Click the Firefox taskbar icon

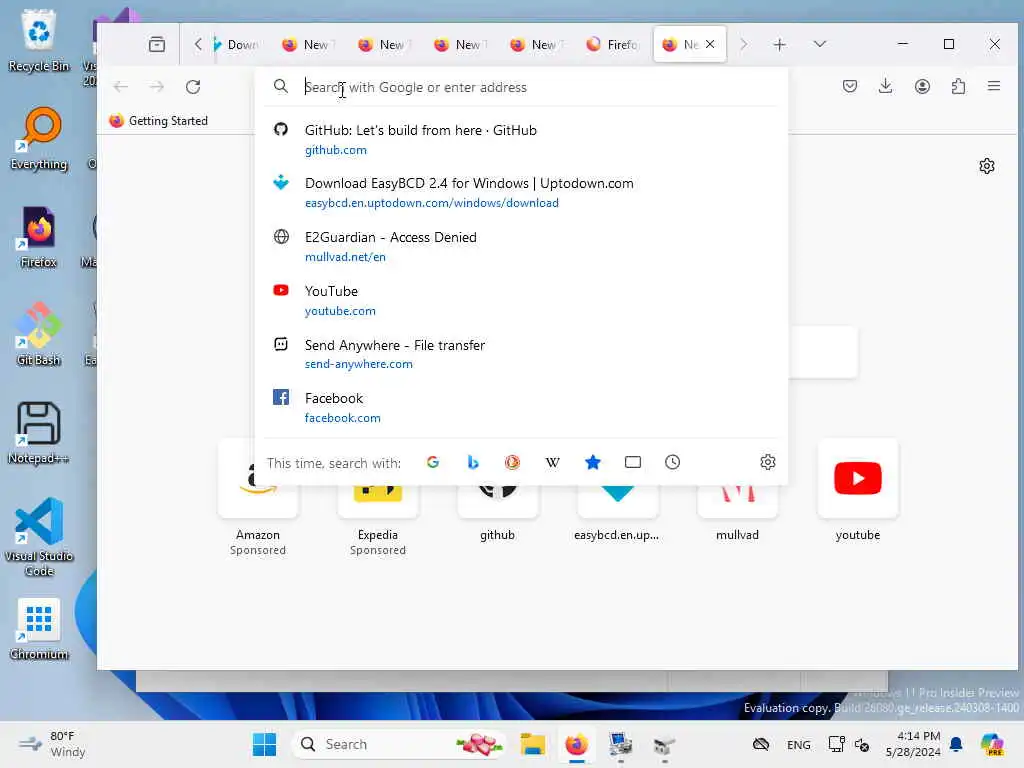click(577, 744)
